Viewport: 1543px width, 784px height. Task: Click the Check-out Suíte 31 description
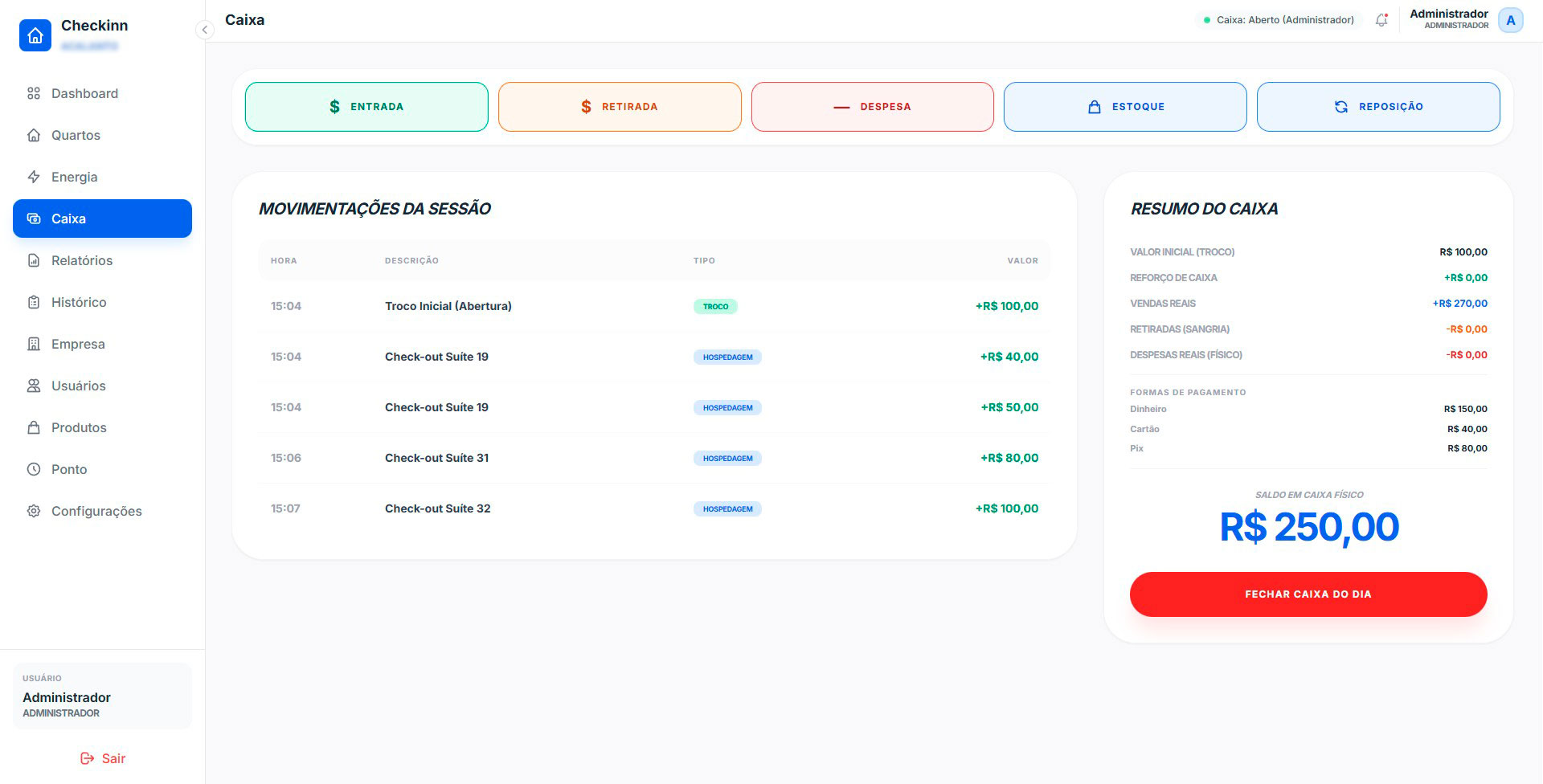436,458
